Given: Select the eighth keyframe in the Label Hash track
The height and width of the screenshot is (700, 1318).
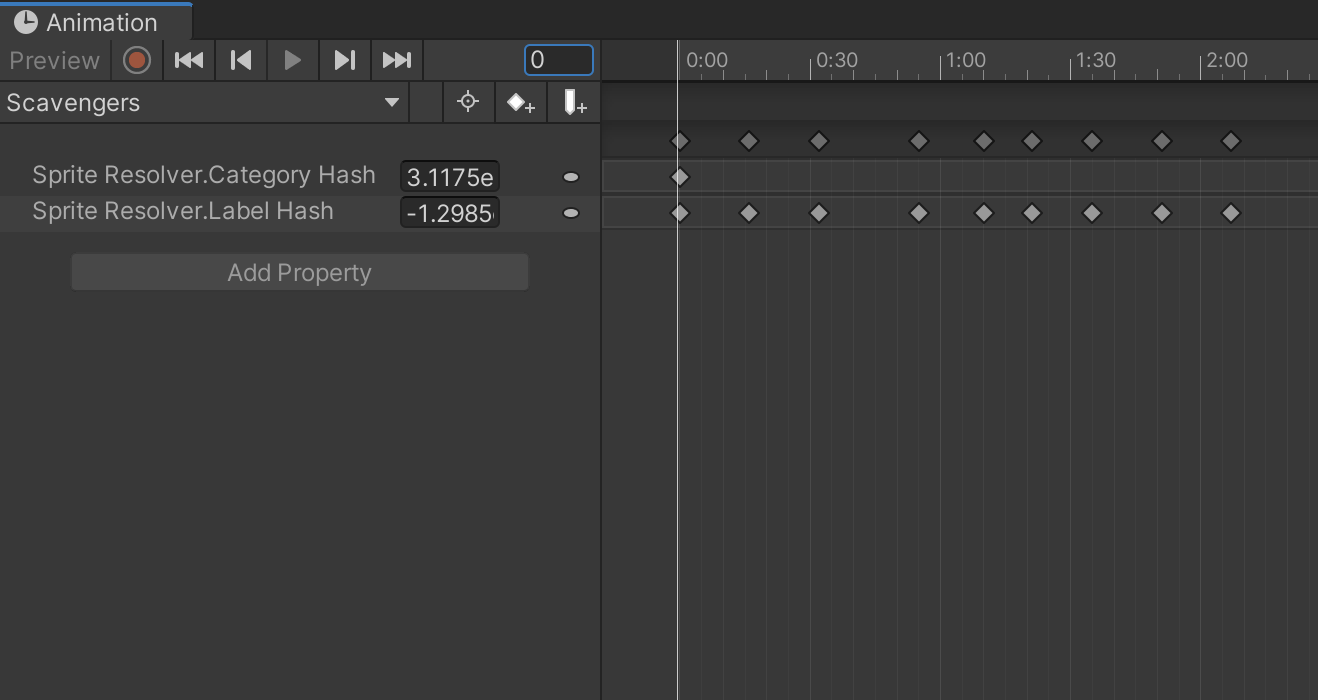Looking at the screenshot, I should tap(1162, 213).
